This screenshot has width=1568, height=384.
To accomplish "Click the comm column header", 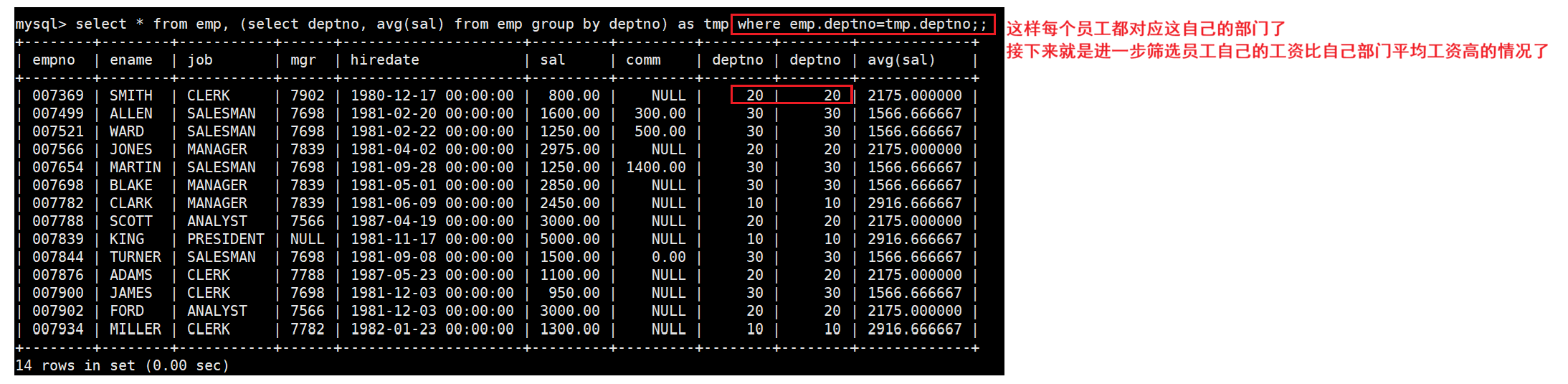I will pyautogui.click(x=643, y=60).
